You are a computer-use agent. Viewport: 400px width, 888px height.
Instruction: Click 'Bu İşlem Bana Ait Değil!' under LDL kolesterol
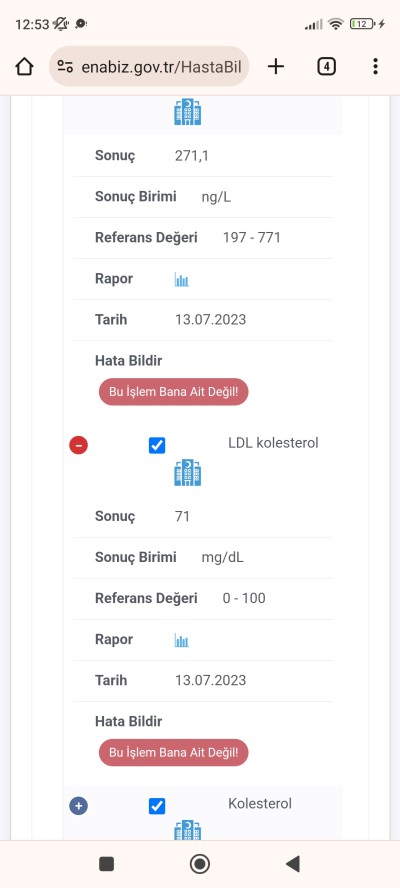click(173, 753)
